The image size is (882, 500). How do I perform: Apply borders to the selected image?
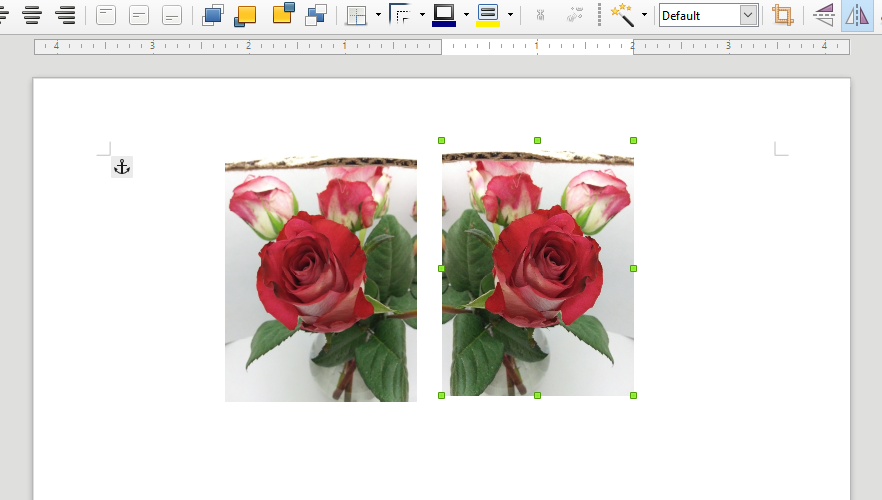(357, 15)
